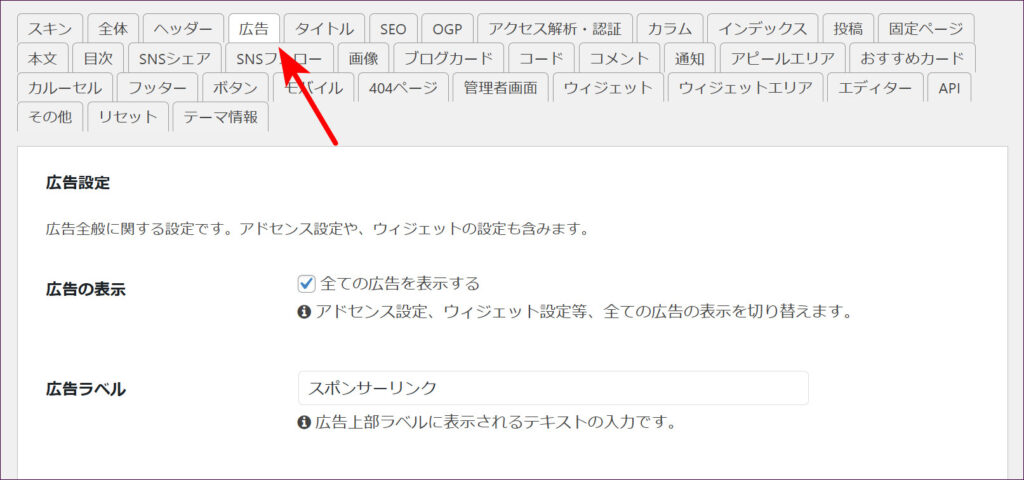
Task: Switch to the ブログカード tab
Action: coord(447,58)
